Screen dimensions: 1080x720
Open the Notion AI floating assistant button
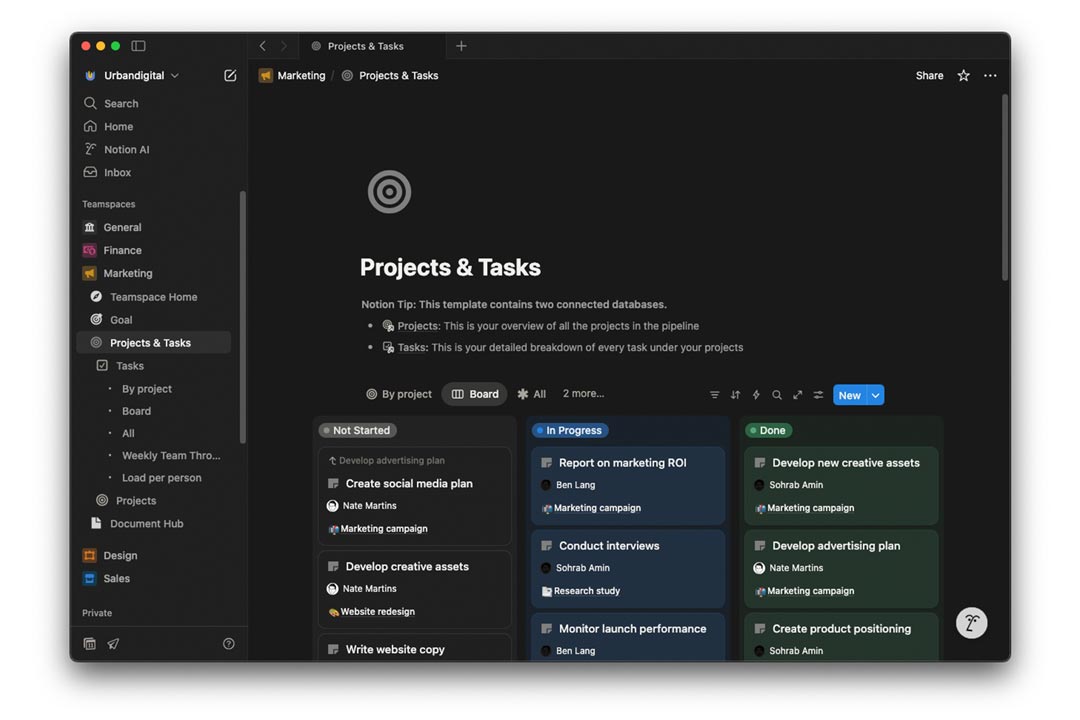click(x=971, y=623)
